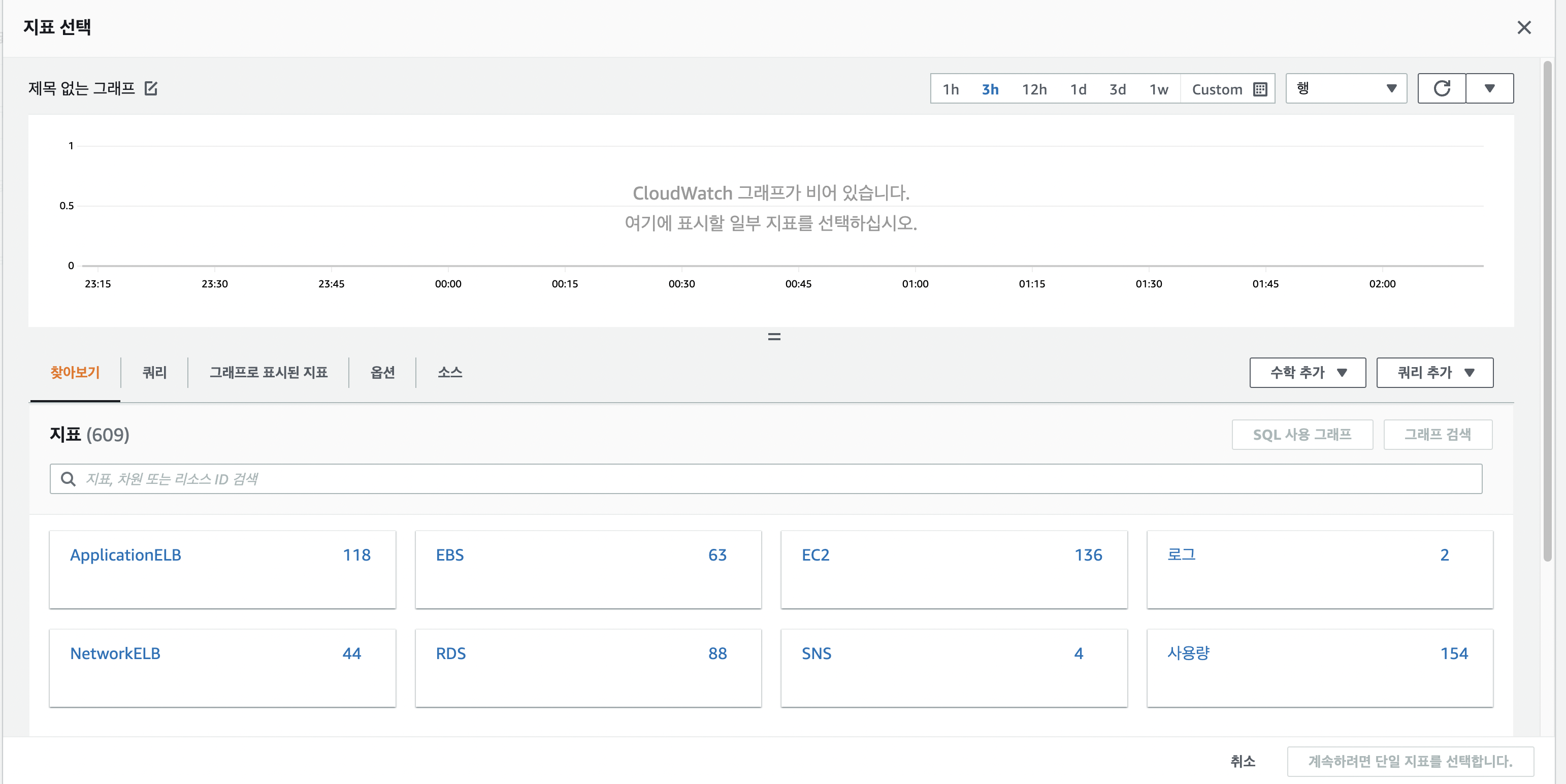Open the 옵션 tab

(x=382, y=373)
